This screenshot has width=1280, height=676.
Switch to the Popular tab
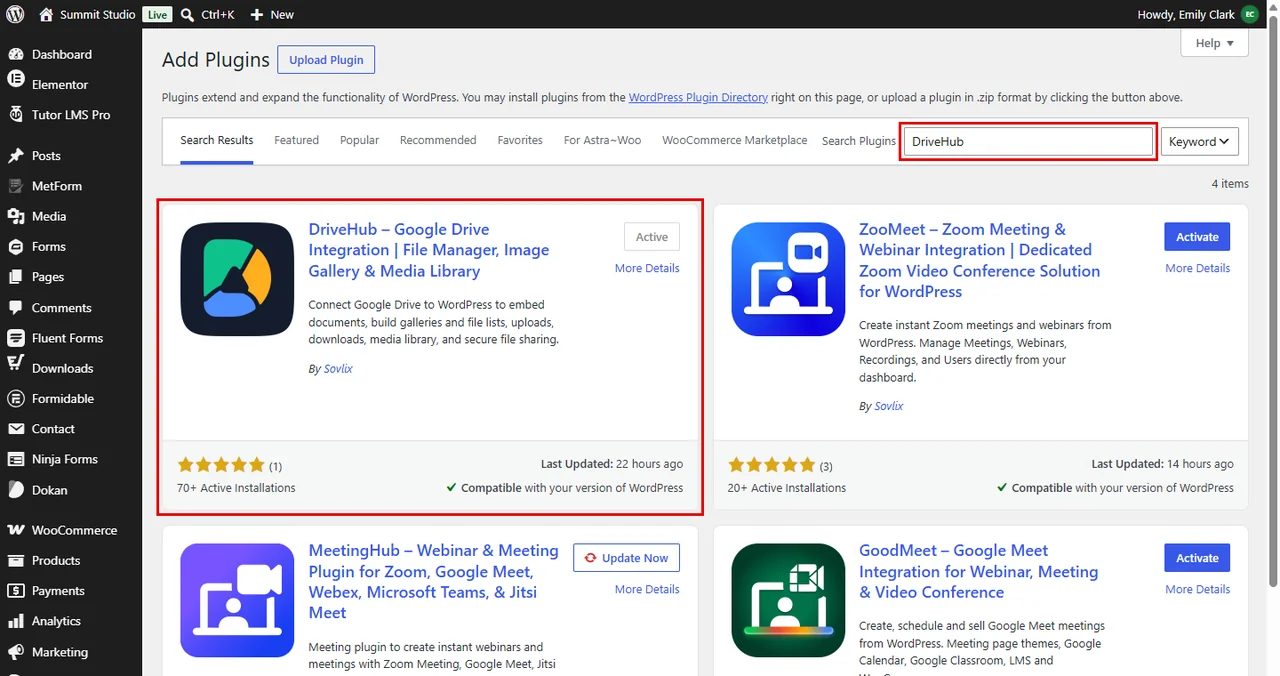pos(359,140)
